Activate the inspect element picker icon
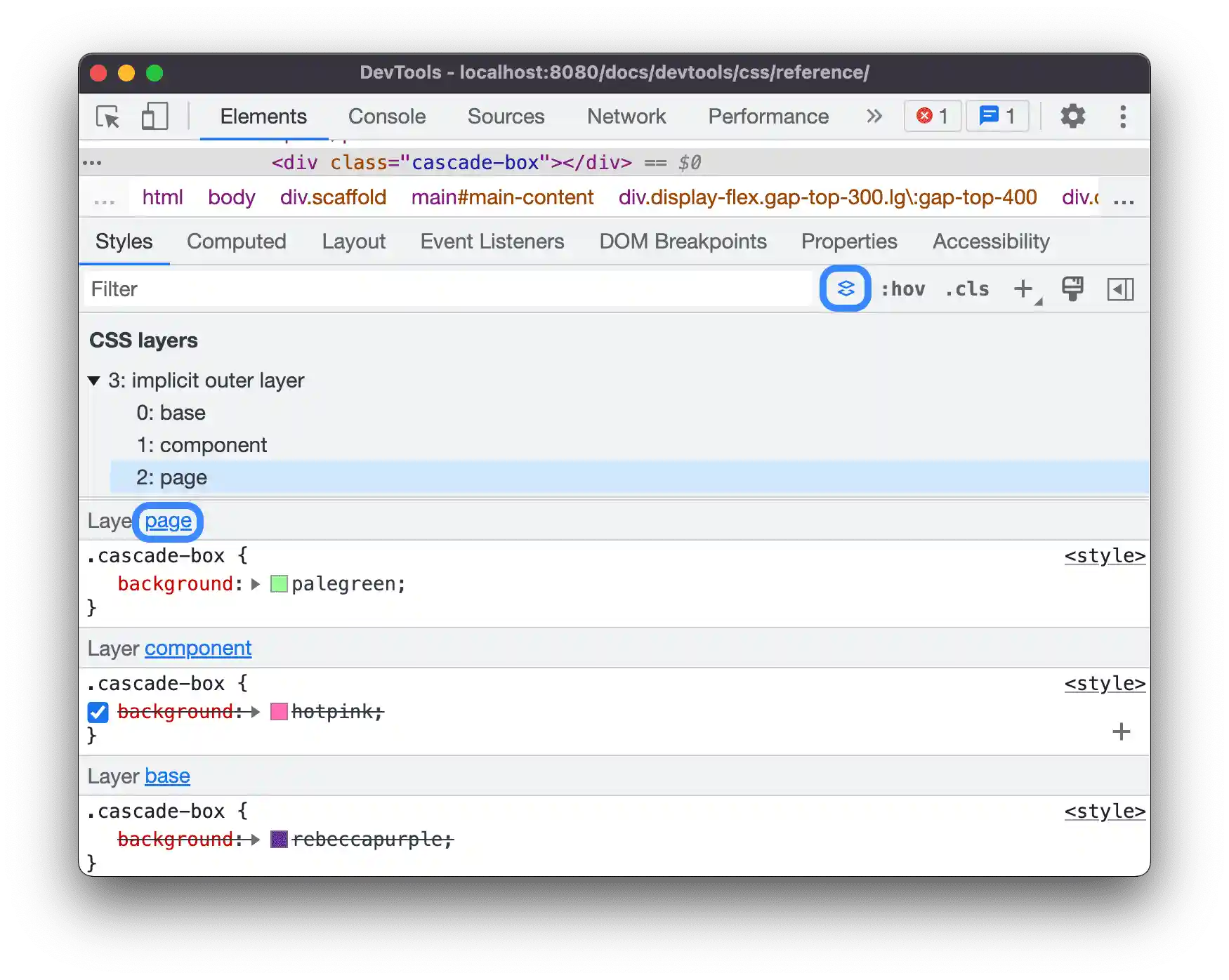 (x=108, y=117)
